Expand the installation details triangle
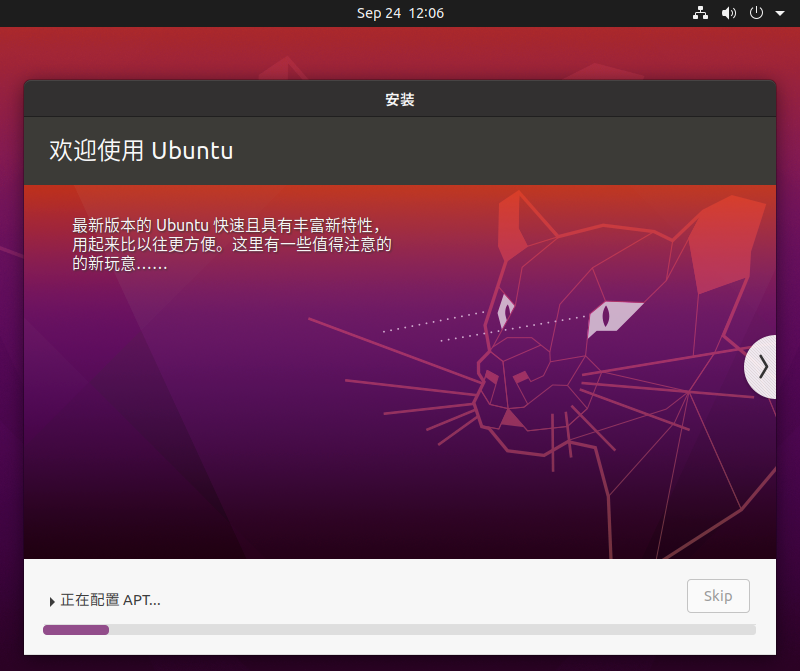 pos(52,602)
